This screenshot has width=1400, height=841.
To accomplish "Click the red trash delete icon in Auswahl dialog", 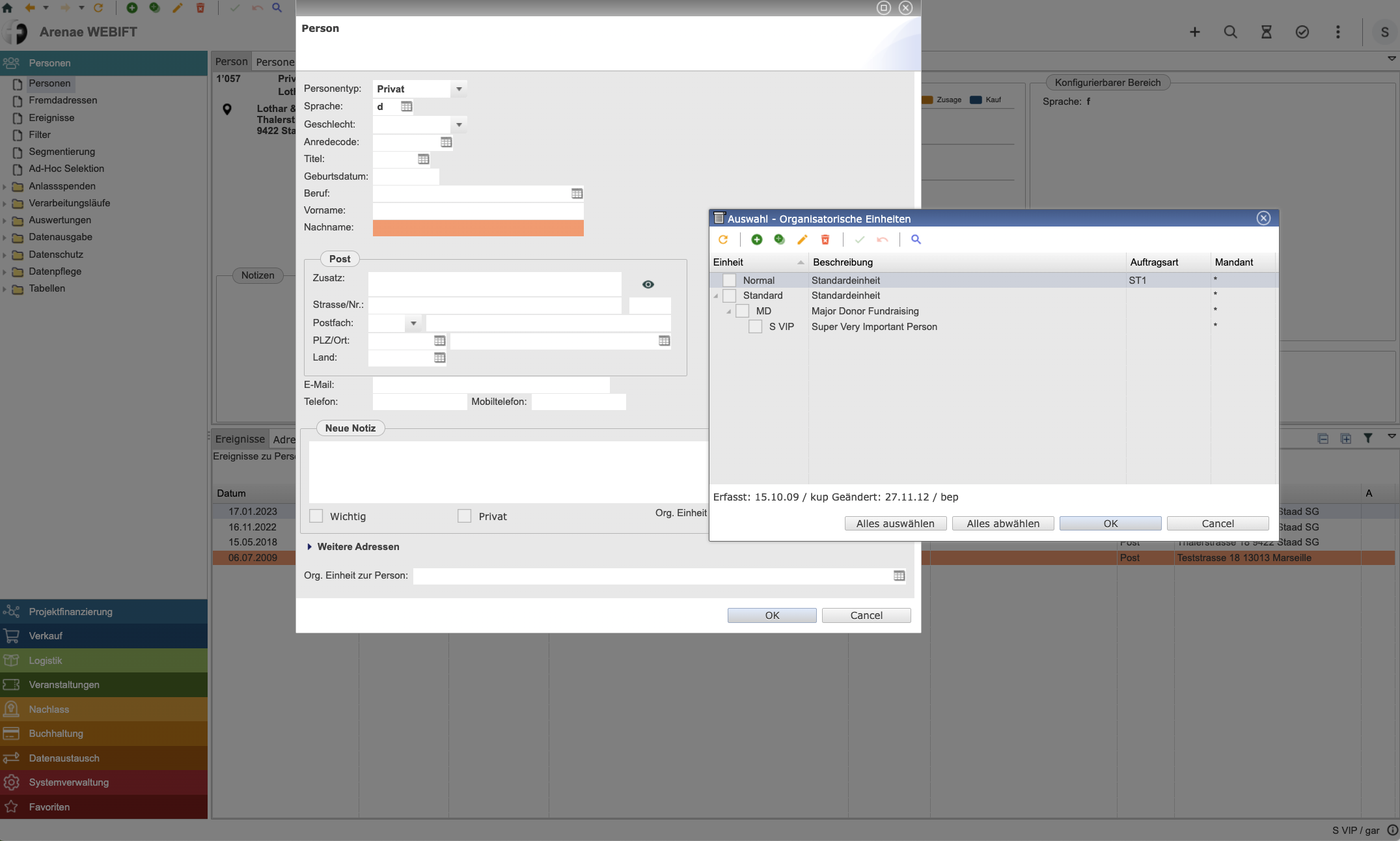I will point(825,240).
